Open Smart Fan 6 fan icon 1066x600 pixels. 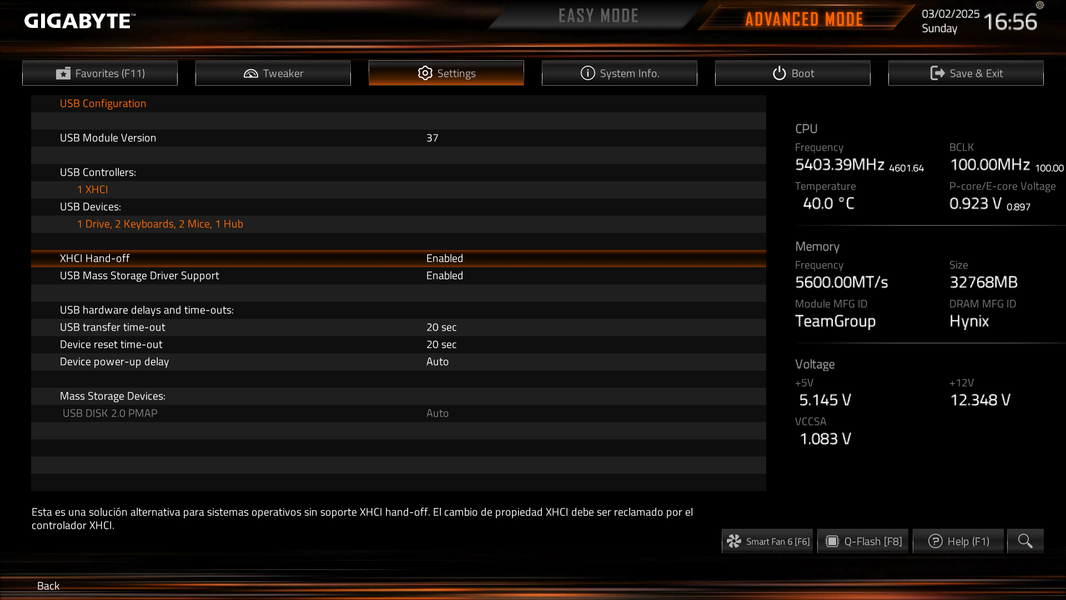click(734, 541)
